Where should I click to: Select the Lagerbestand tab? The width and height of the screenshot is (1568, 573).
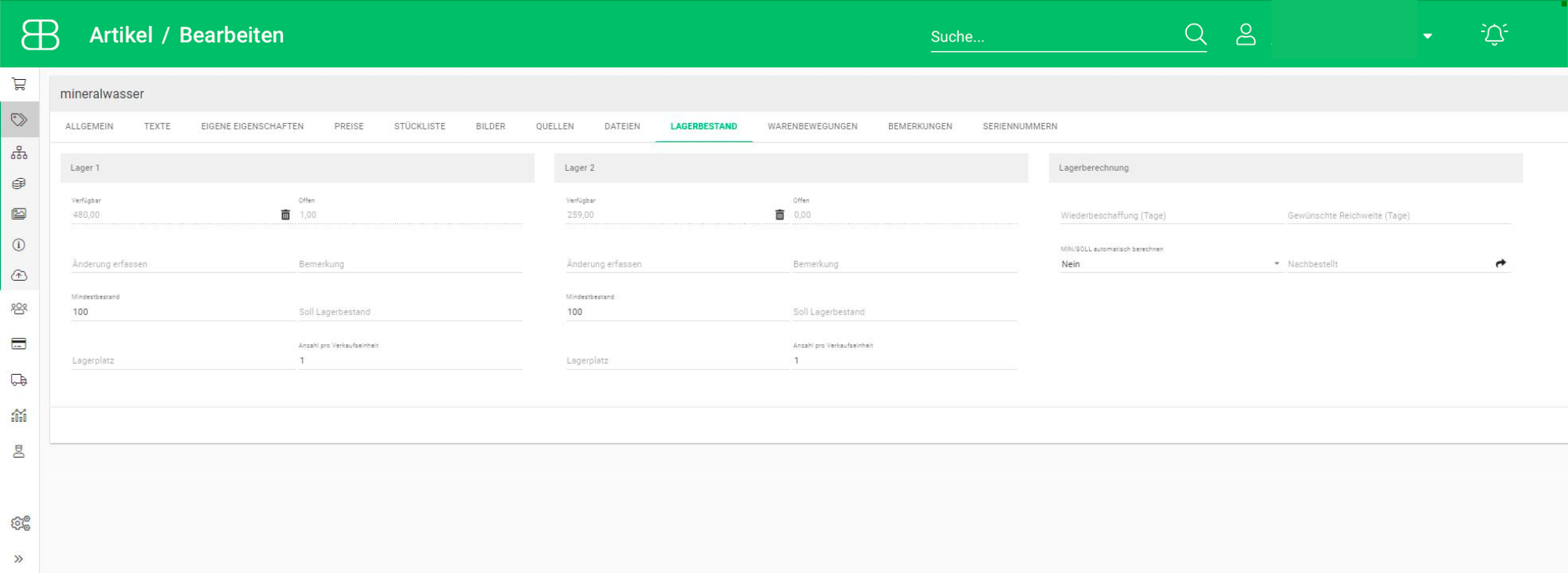click(704, 126)
